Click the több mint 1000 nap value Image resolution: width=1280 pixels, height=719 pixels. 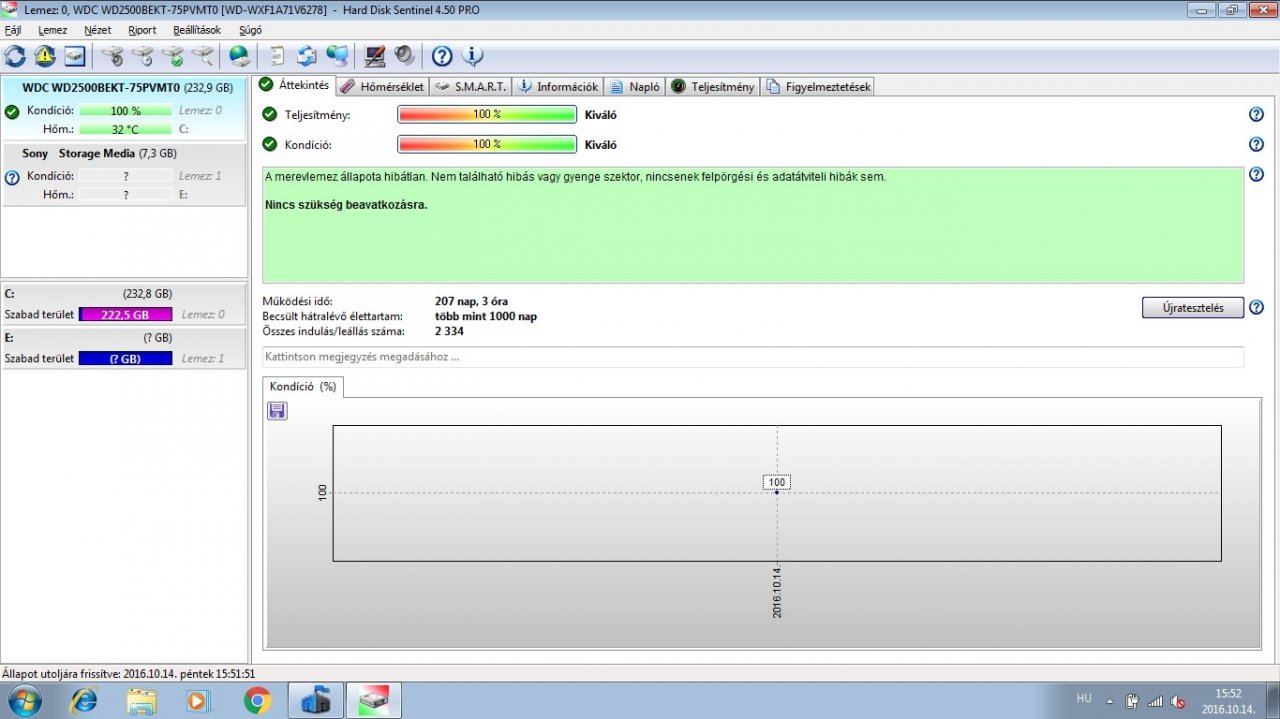coord(486,316)
